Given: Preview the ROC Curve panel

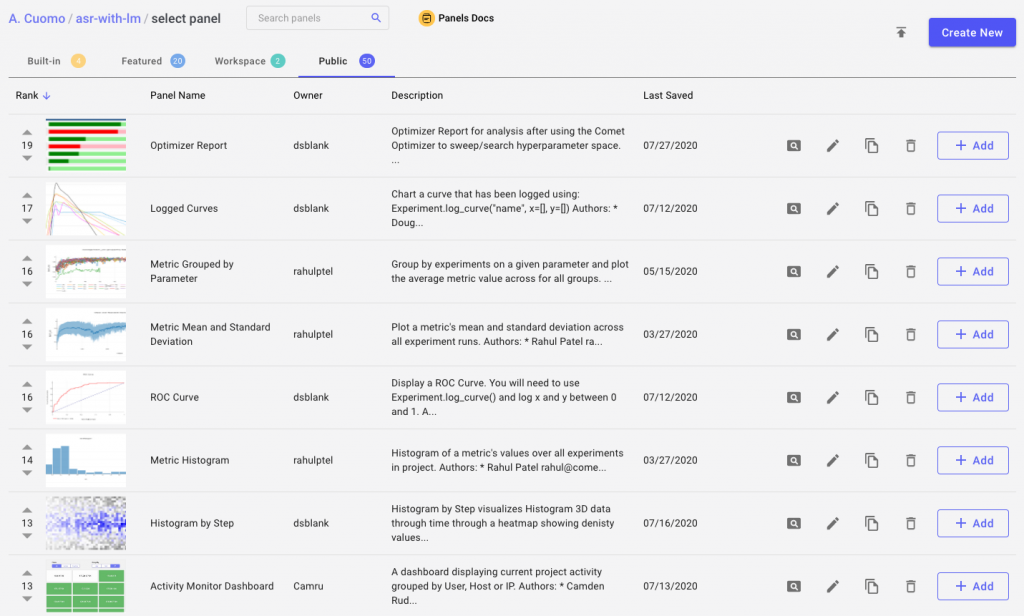Looking at the screenshot, I should (793, 398).
